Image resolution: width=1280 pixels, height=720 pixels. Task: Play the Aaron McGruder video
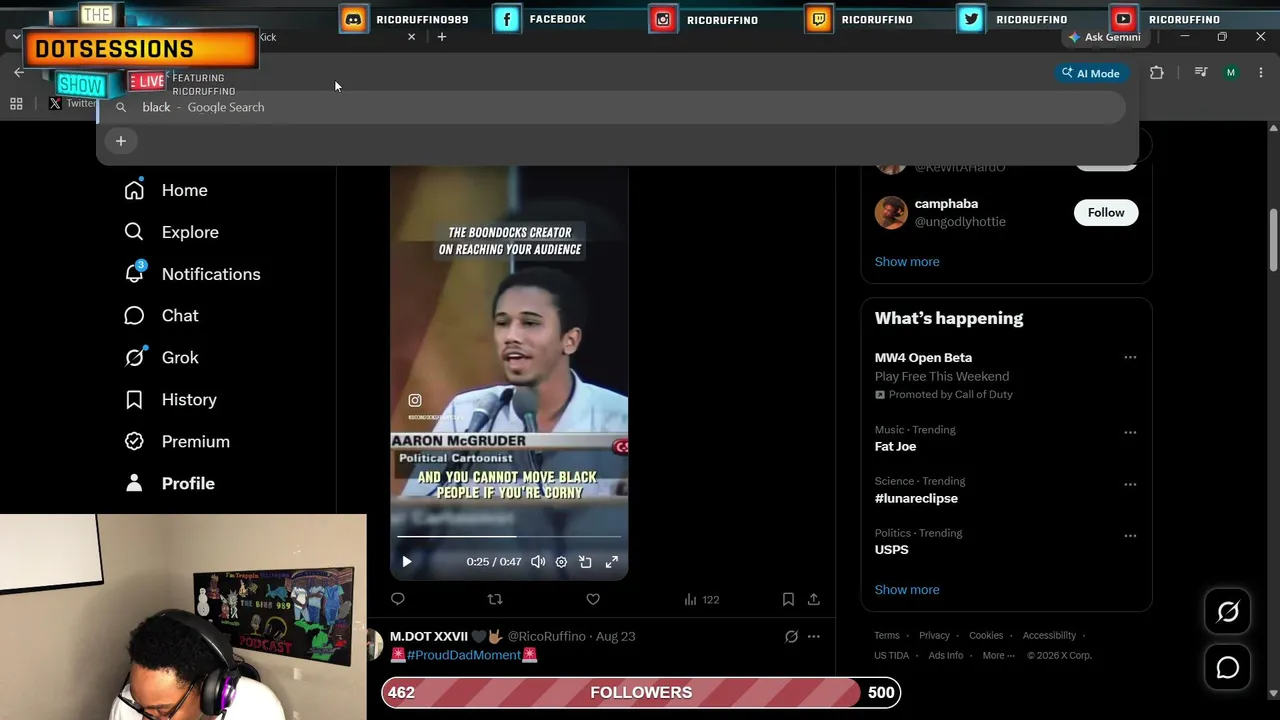tap(407, 562)
